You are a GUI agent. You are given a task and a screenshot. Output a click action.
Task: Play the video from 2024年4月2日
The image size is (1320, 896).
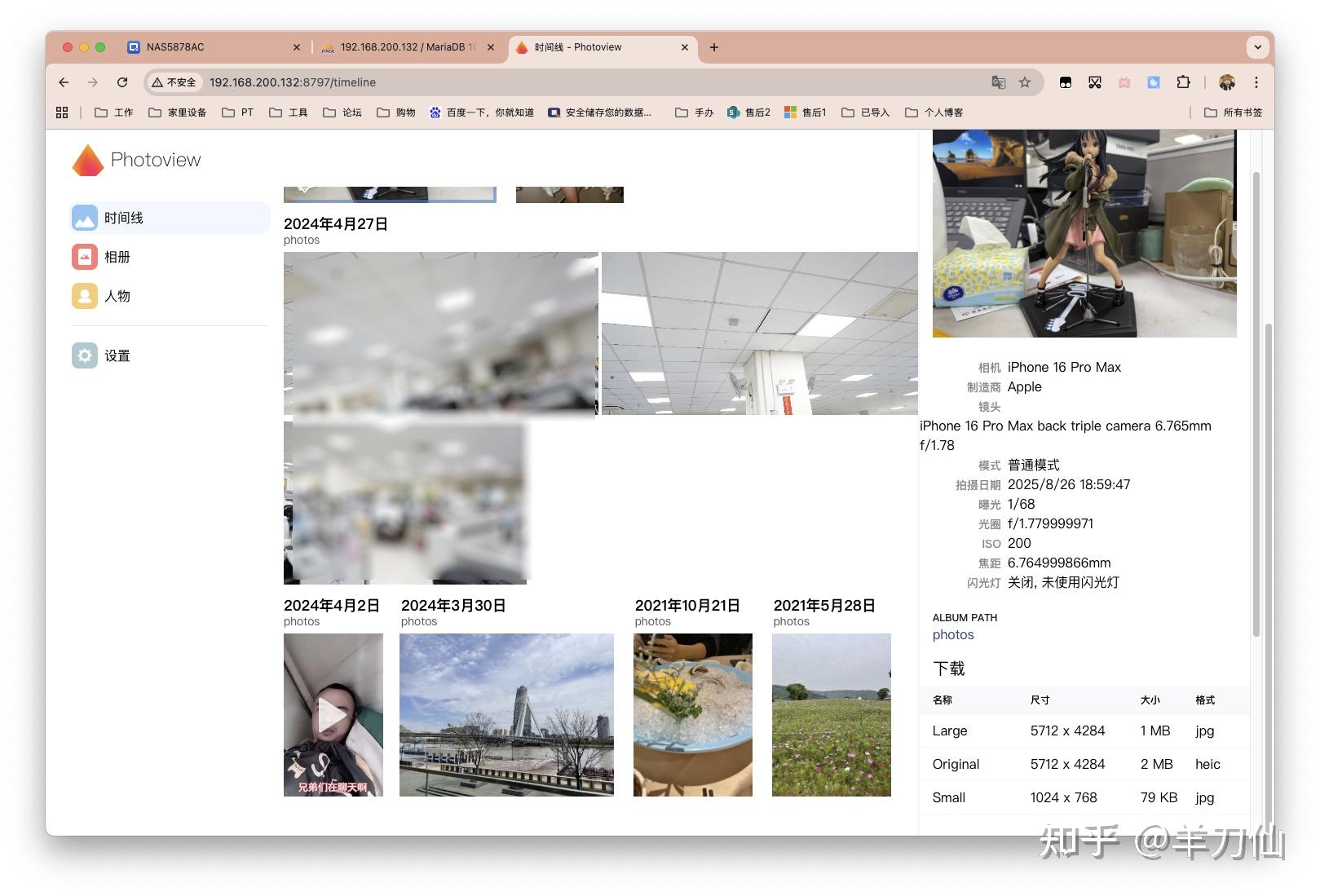coord(333,715)
